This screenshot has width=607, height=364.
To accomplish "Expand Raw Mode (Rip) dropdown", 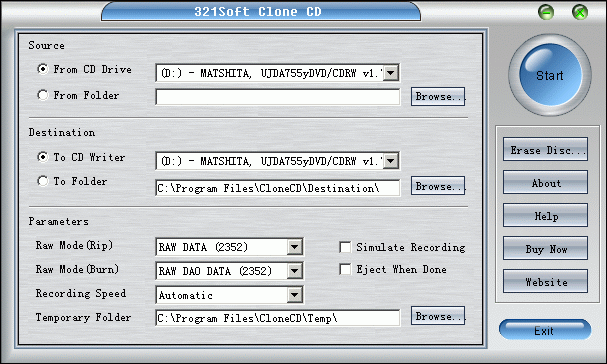I will click(295, 247).
